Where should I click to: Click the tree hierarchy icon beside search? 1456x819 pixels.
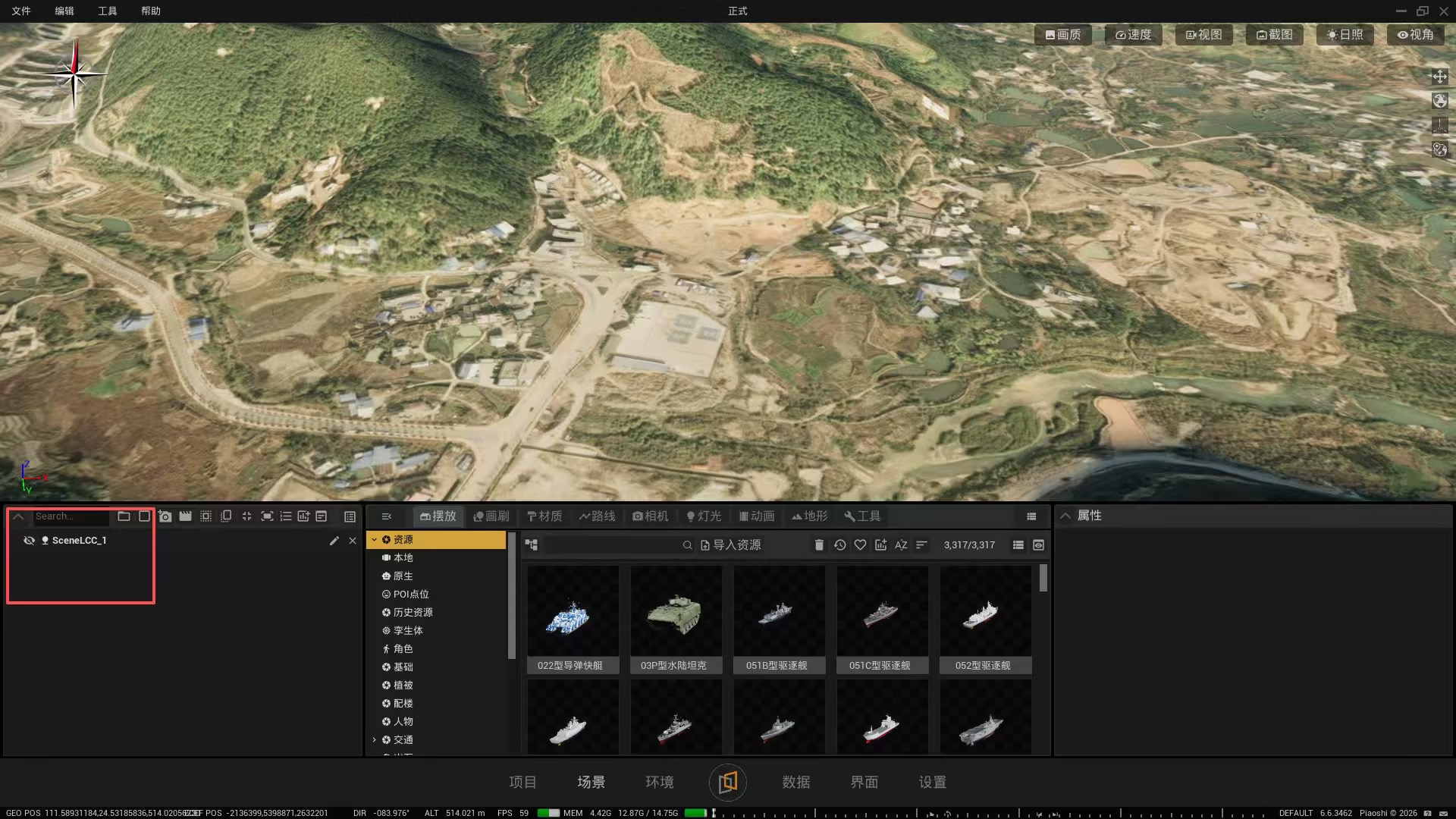coord(532,545)
